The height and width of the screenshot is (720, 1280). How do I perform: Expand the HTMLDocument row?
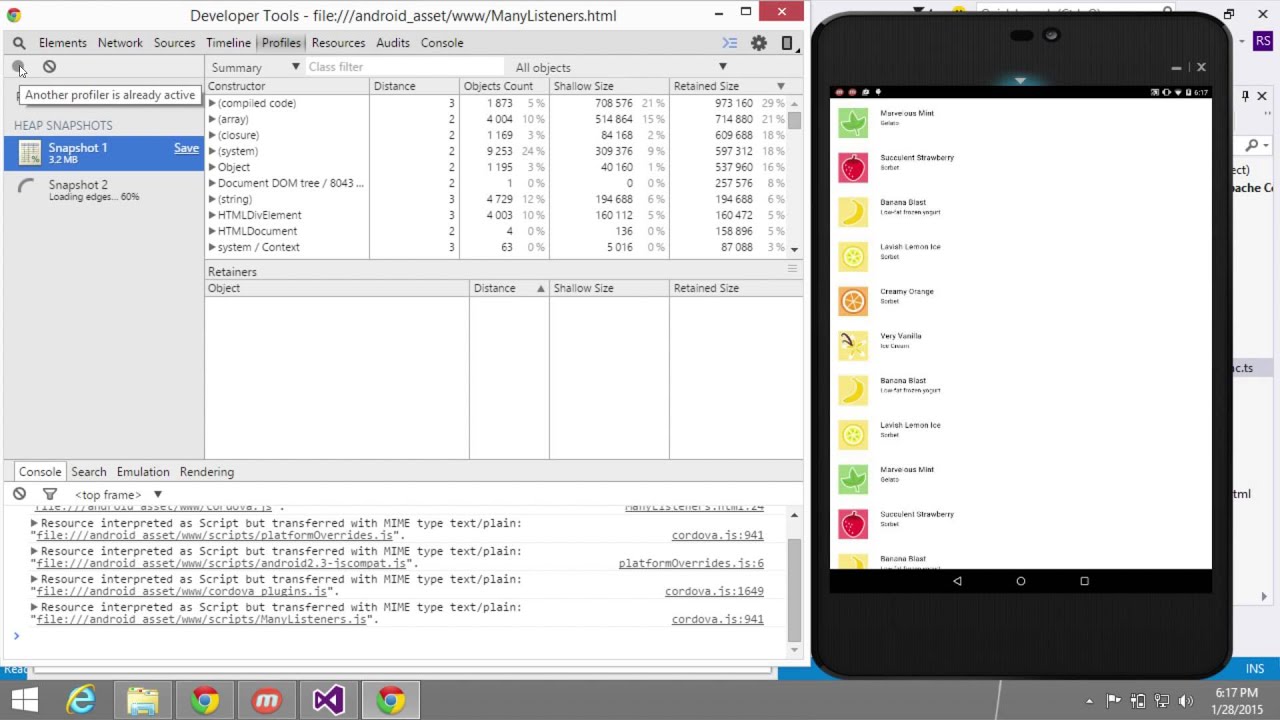[212, 231]
